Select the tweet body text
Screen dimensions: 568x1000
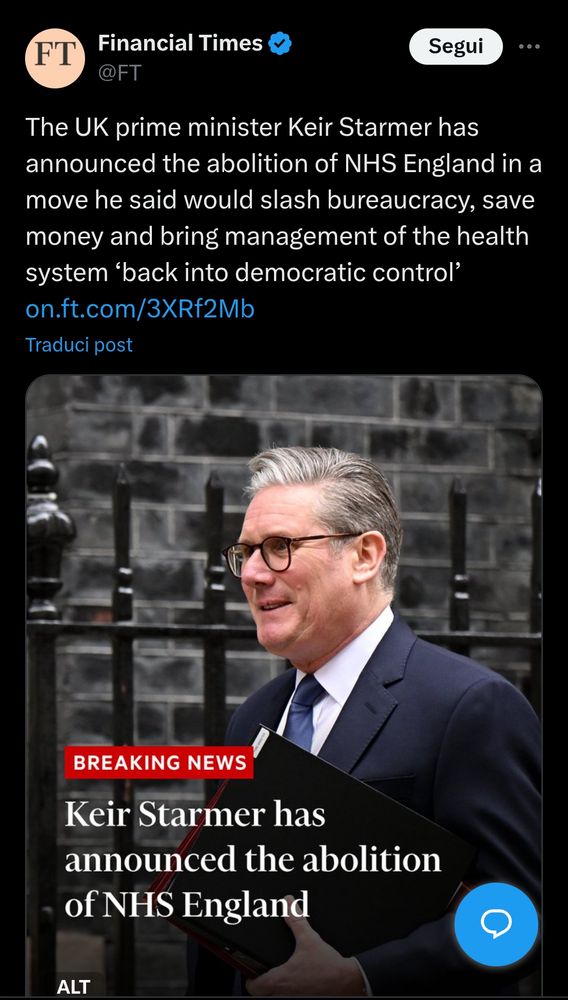click(x=283, y=200)
